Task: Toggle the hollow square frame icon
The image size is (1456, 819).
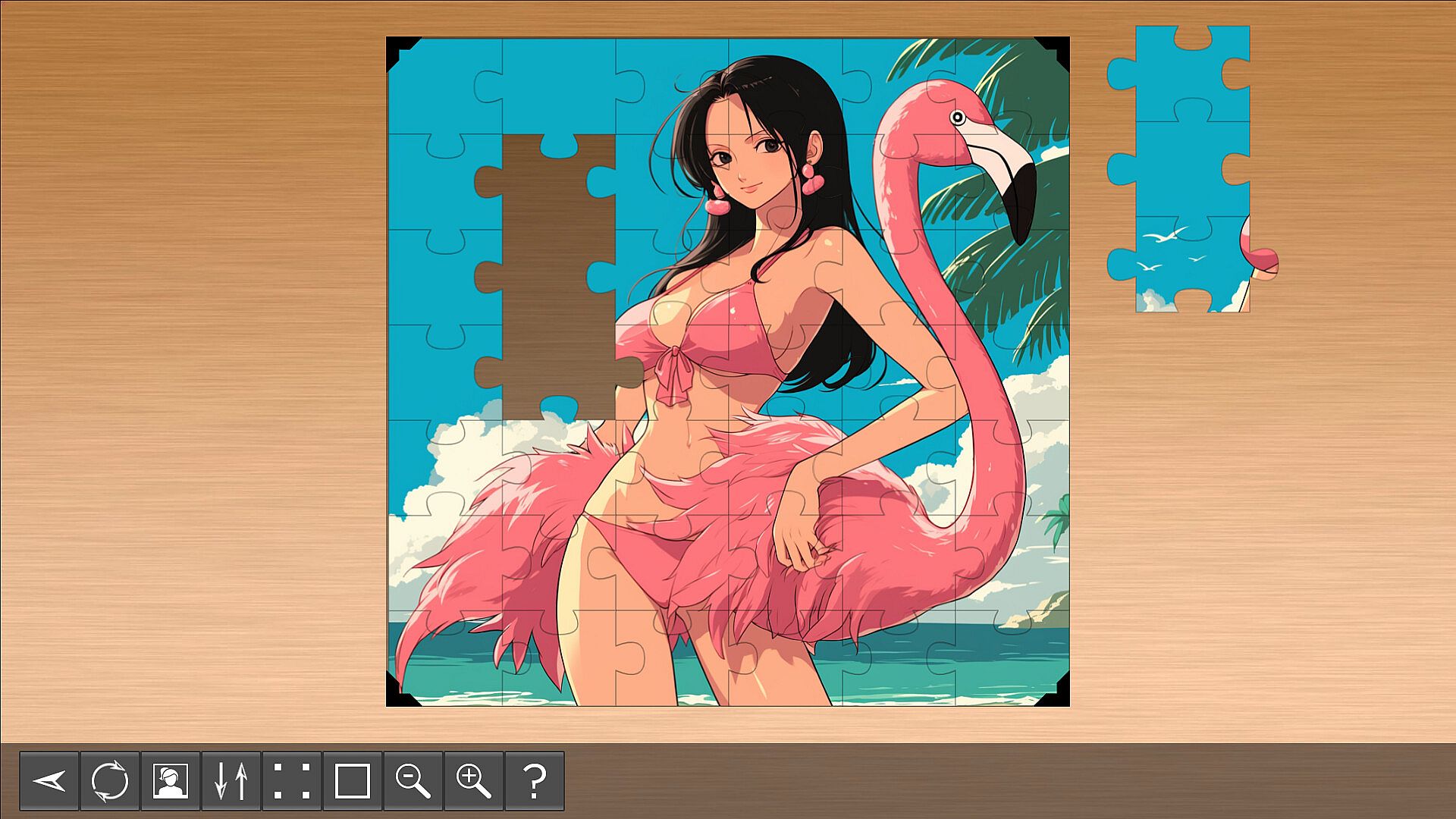Action: tap(353, 780)
